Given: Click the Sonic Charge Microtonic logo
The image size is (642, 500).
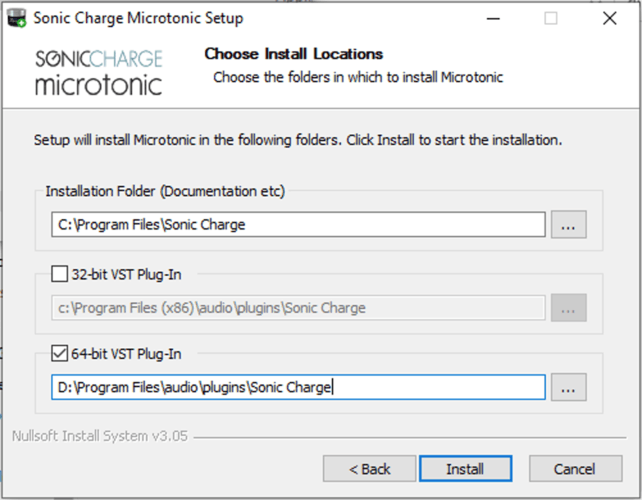Looking at the screenshot, I should [99, 72].
